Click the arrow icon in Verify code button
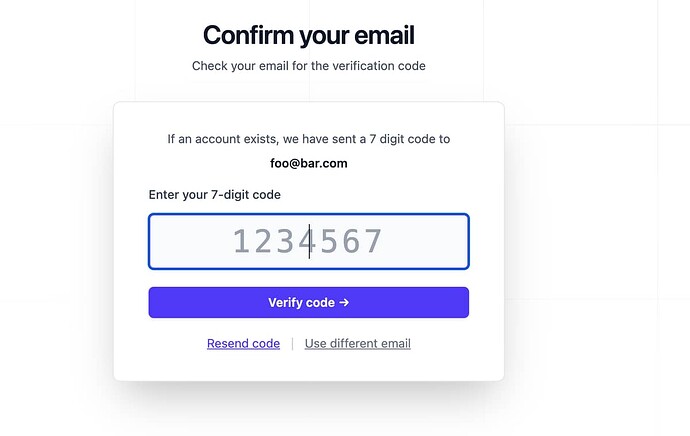Screen dimensions: 690x436 pyautogui.click(x=345, y=303)
